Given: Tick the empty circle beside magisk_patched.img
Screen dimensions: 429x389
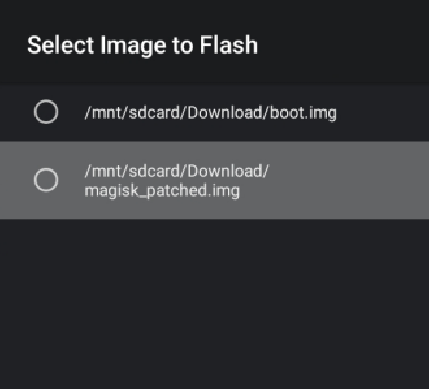Looking at the screenshot, I should (x=46, y=180).
